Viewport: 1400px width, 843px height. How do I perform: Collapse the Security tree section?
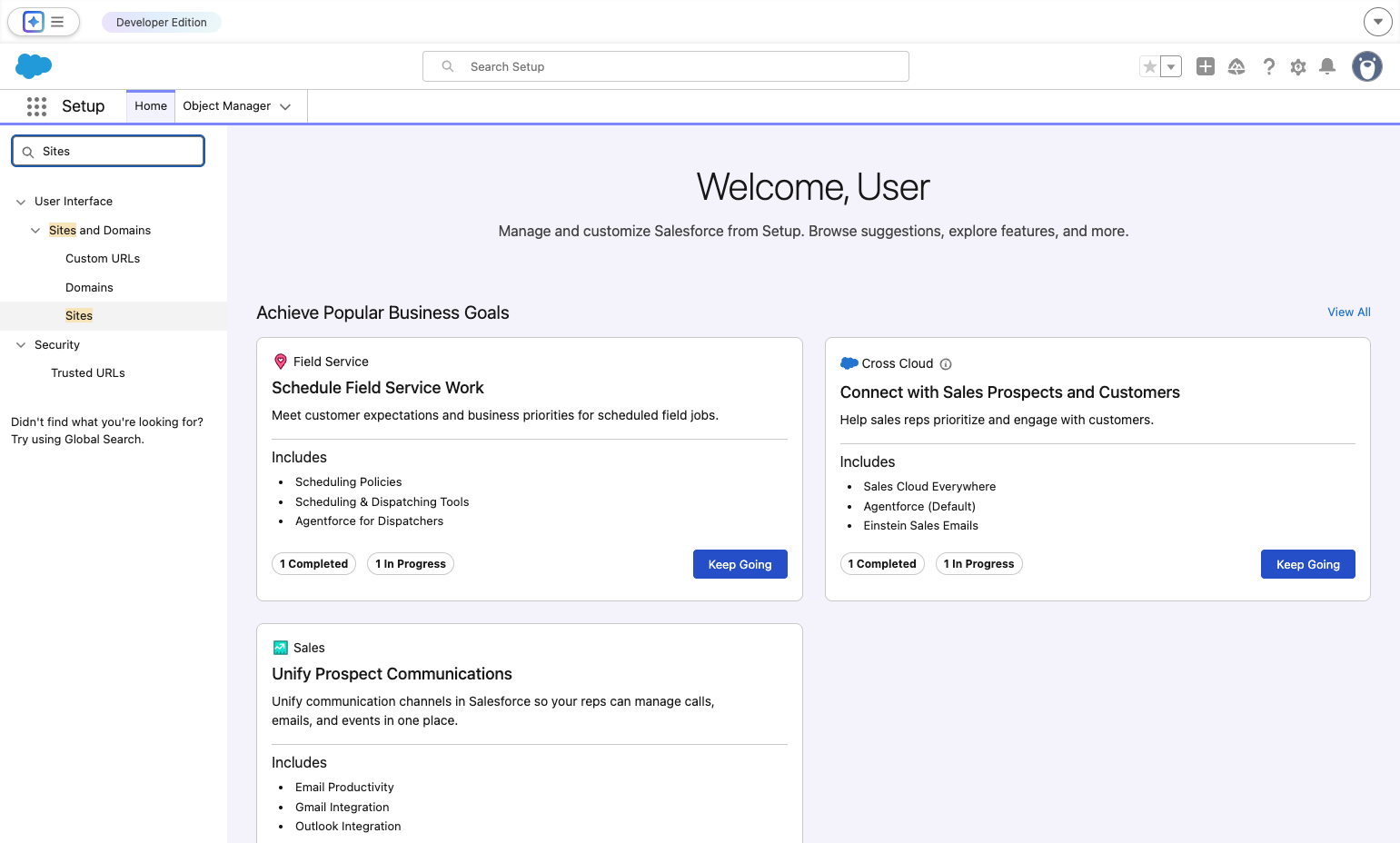[21, 345]
